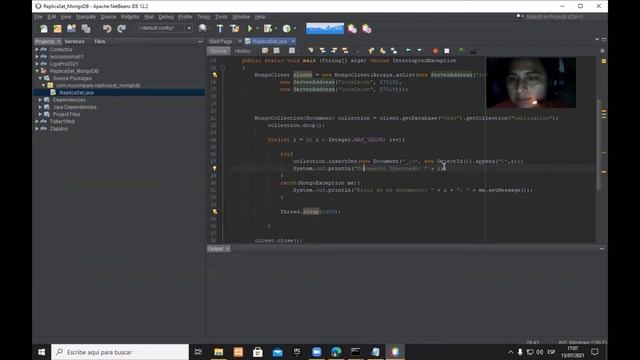Close the ReplicaSet.java editor tab

293,42
